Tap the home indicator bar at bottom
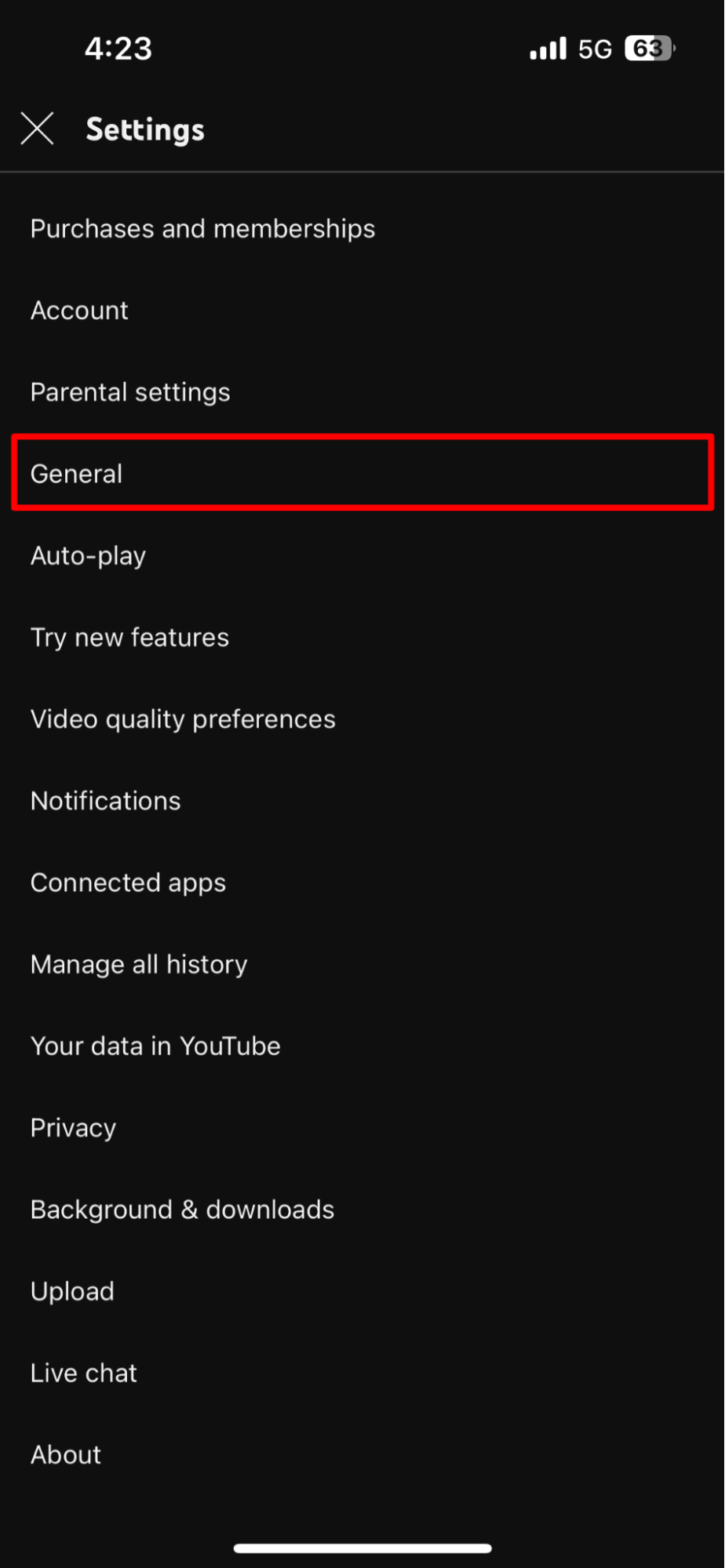725x1568 pixels. coord(362,1547)
